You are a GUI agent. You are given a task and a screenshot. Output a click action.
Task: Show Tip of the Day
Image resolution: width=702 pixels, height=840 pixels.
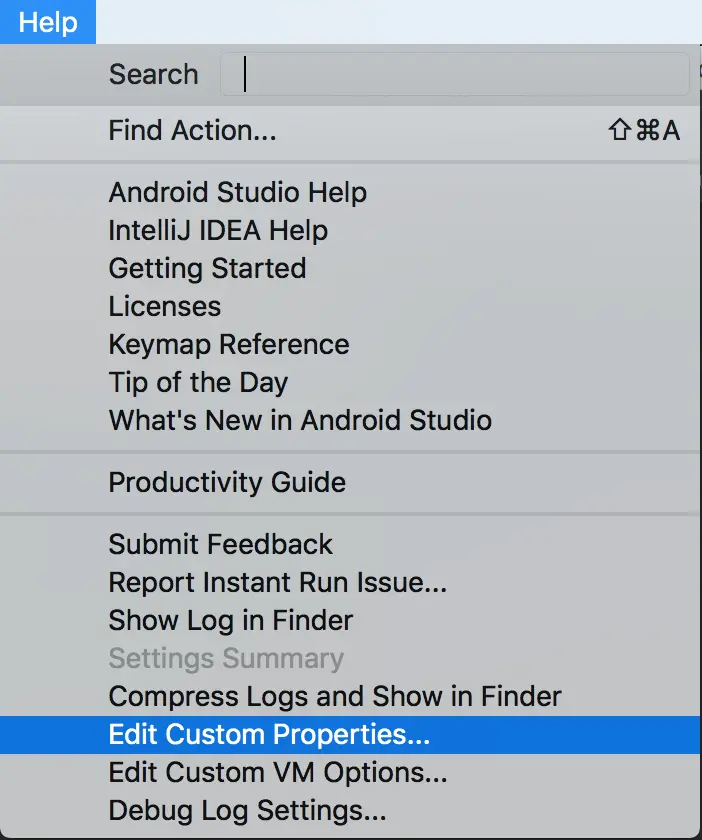198,382
